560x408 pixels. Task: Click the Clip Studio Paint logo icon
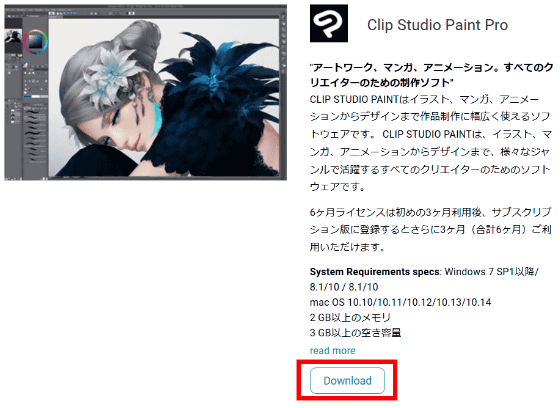329,23
